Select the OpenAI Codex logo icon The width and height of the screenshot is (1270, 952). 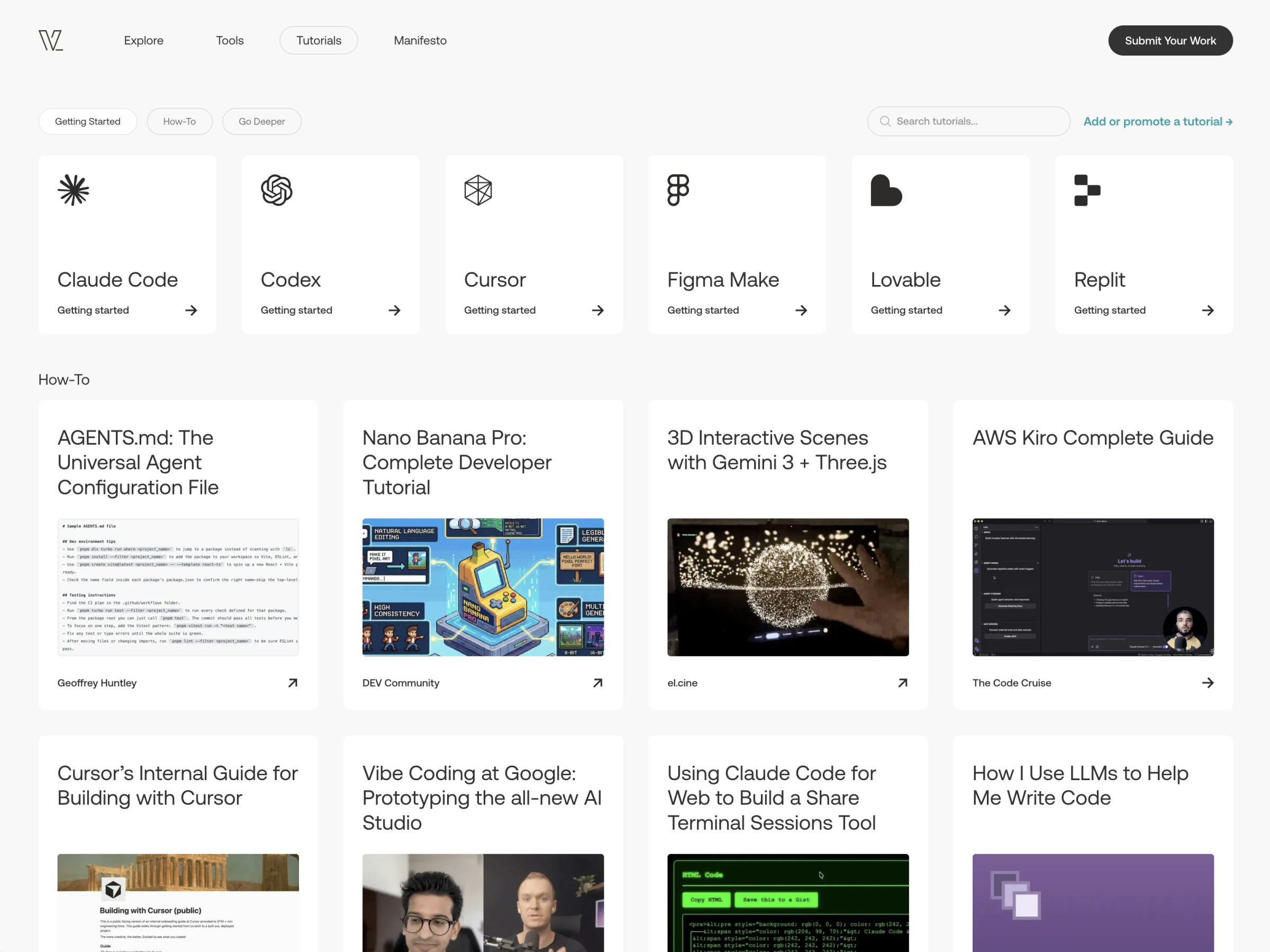tap(276, 190)
